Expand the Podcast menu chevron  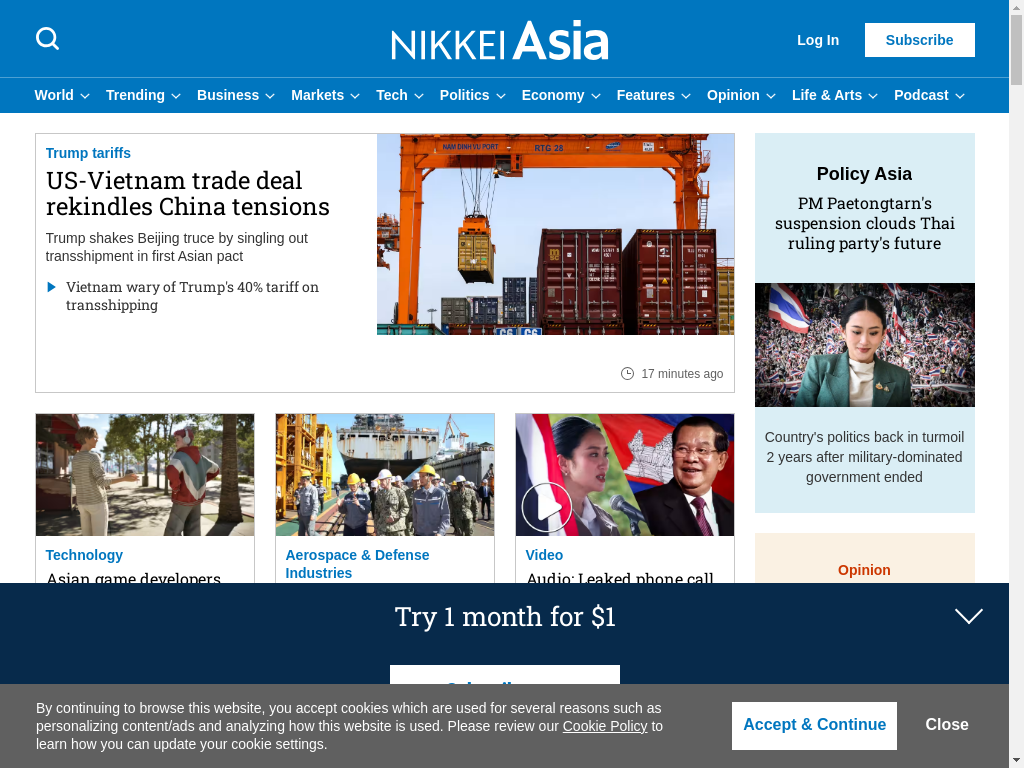coord(959,96)
